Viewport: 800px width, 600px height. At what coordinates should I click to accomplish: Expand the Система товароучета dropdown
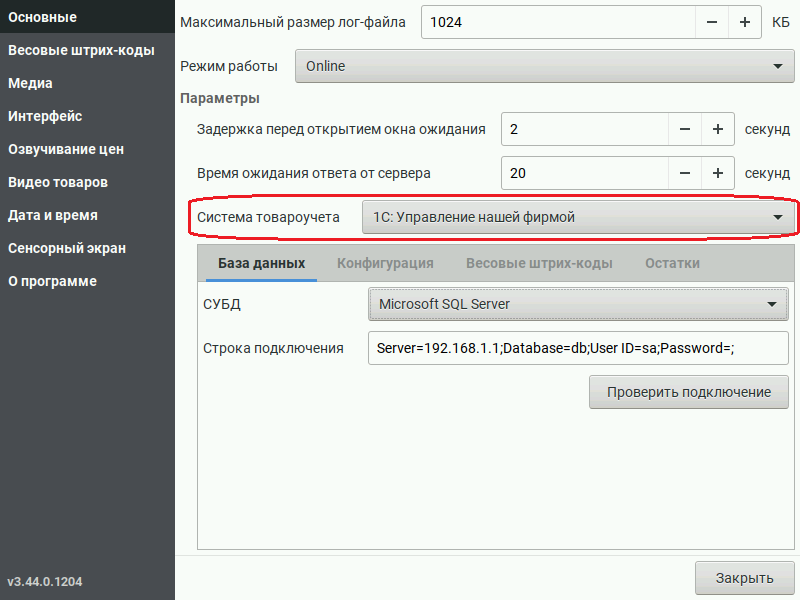[x=578, y=217]
